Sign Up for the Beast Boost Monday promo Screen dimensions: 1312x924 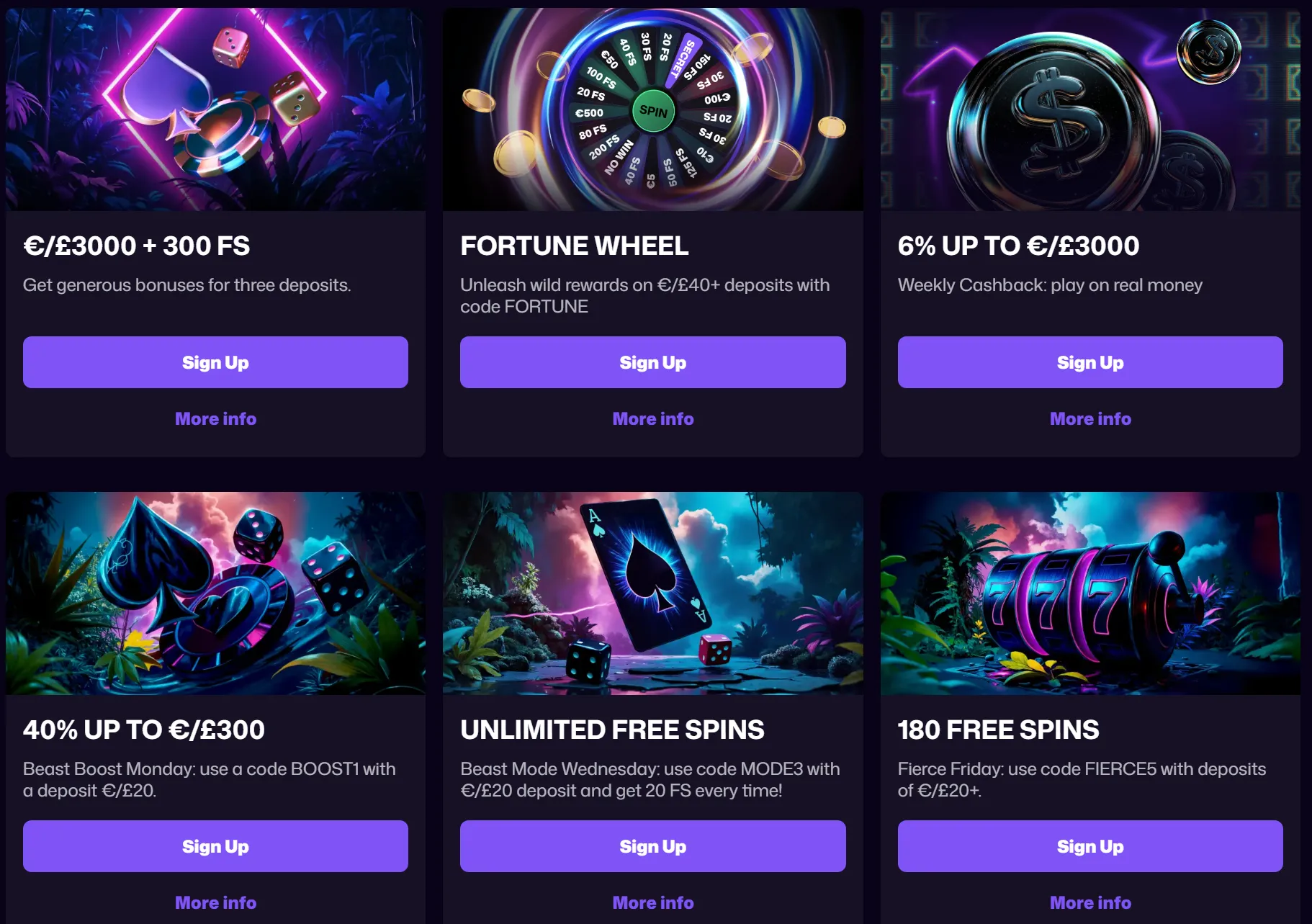click(x=215, y=846)
